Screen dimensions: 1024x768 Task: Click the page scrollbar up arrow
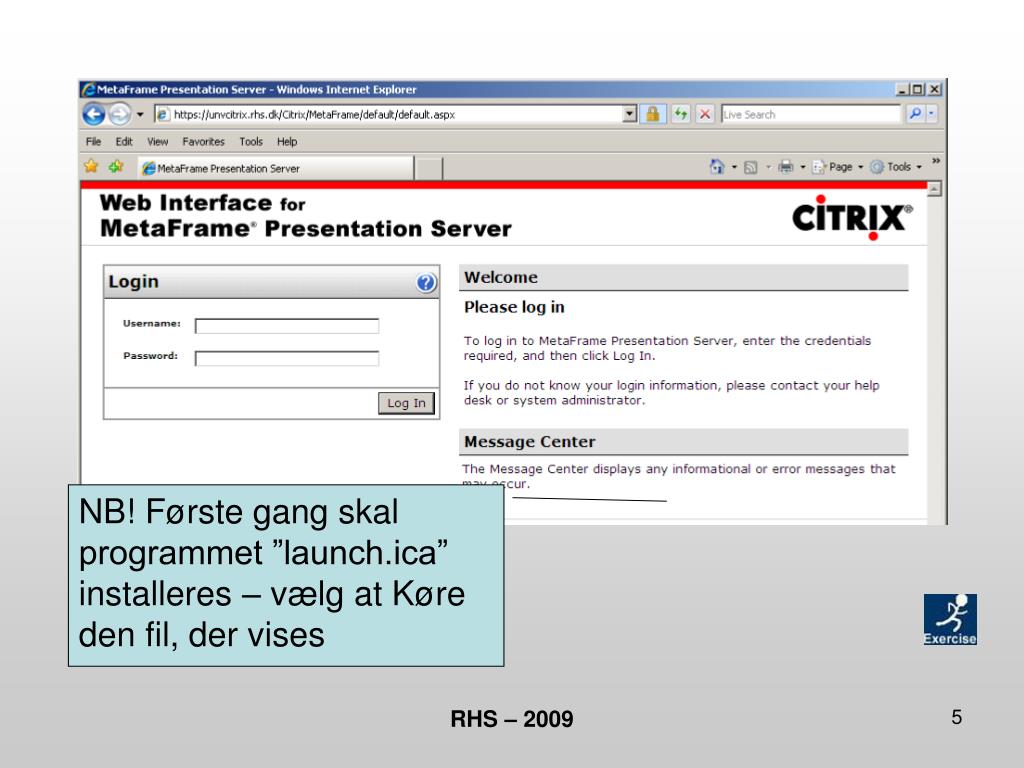coord(935,189)
